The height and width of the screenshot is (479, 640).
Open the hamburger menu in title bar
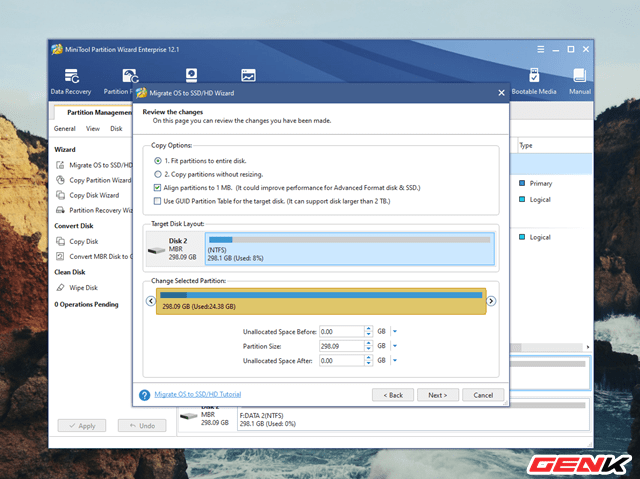click(540, 49)
